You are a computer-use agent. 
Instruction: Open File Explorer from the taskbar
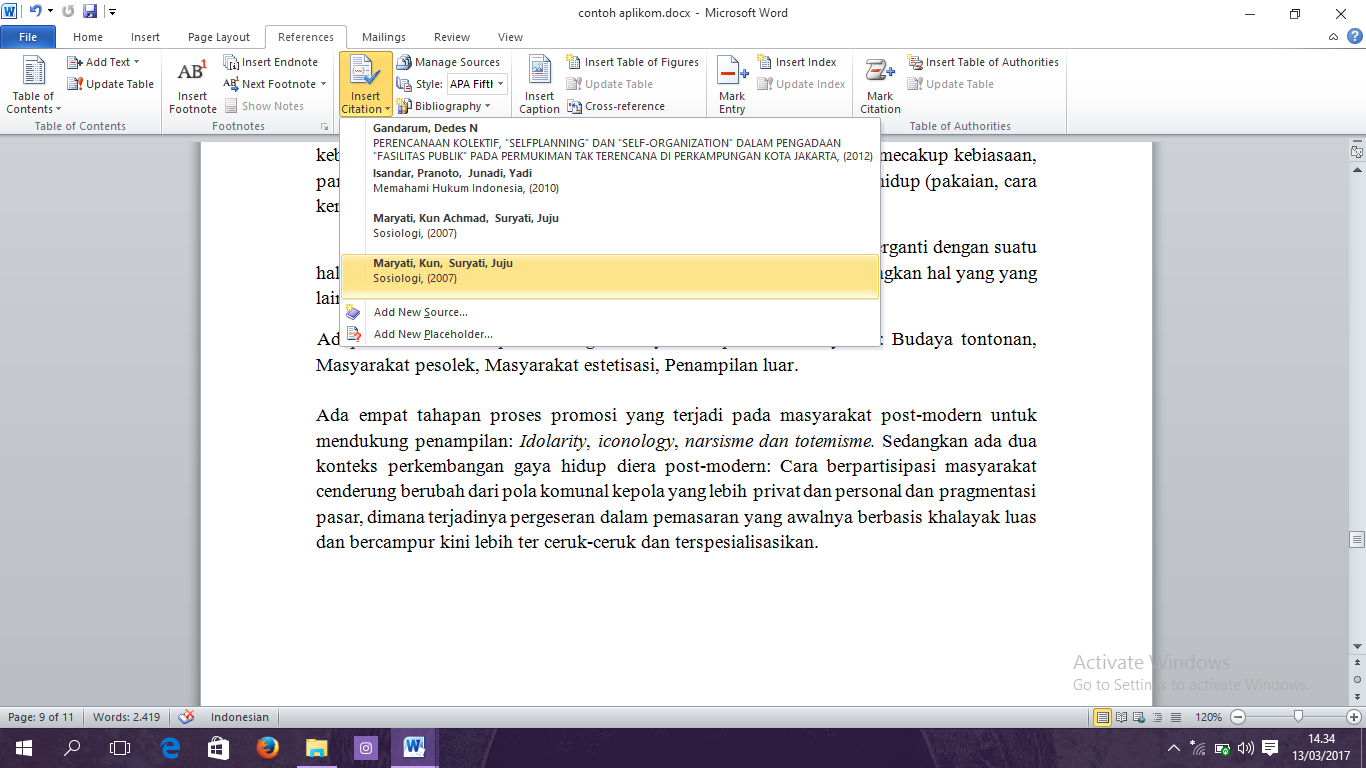click(316, 747)
